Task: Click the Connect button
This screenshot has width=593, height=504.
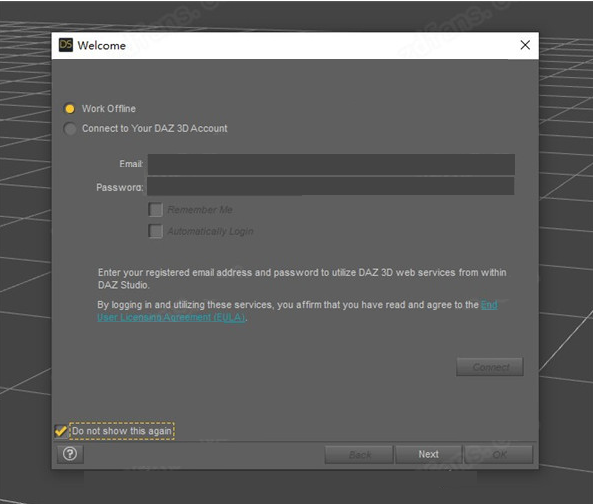Action: point(490,367)
